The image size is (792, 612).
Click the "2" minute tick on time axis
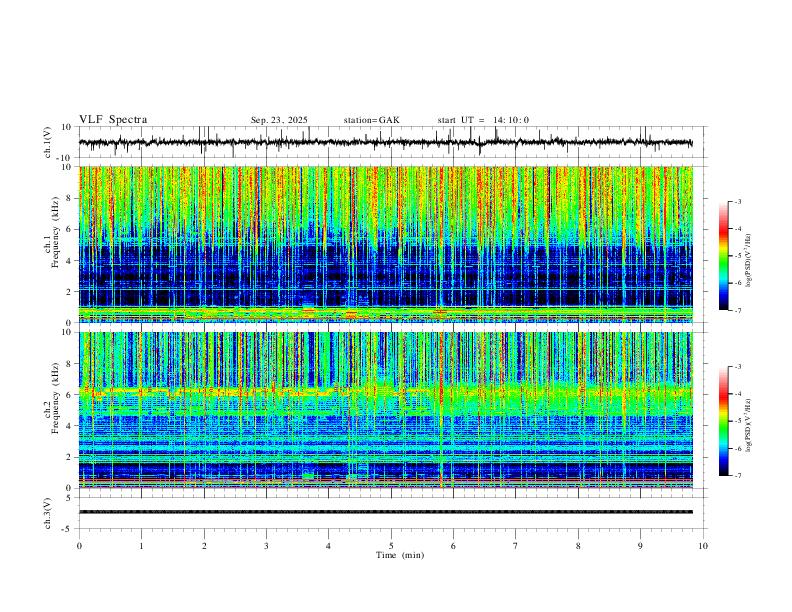(x=204, y=546)
